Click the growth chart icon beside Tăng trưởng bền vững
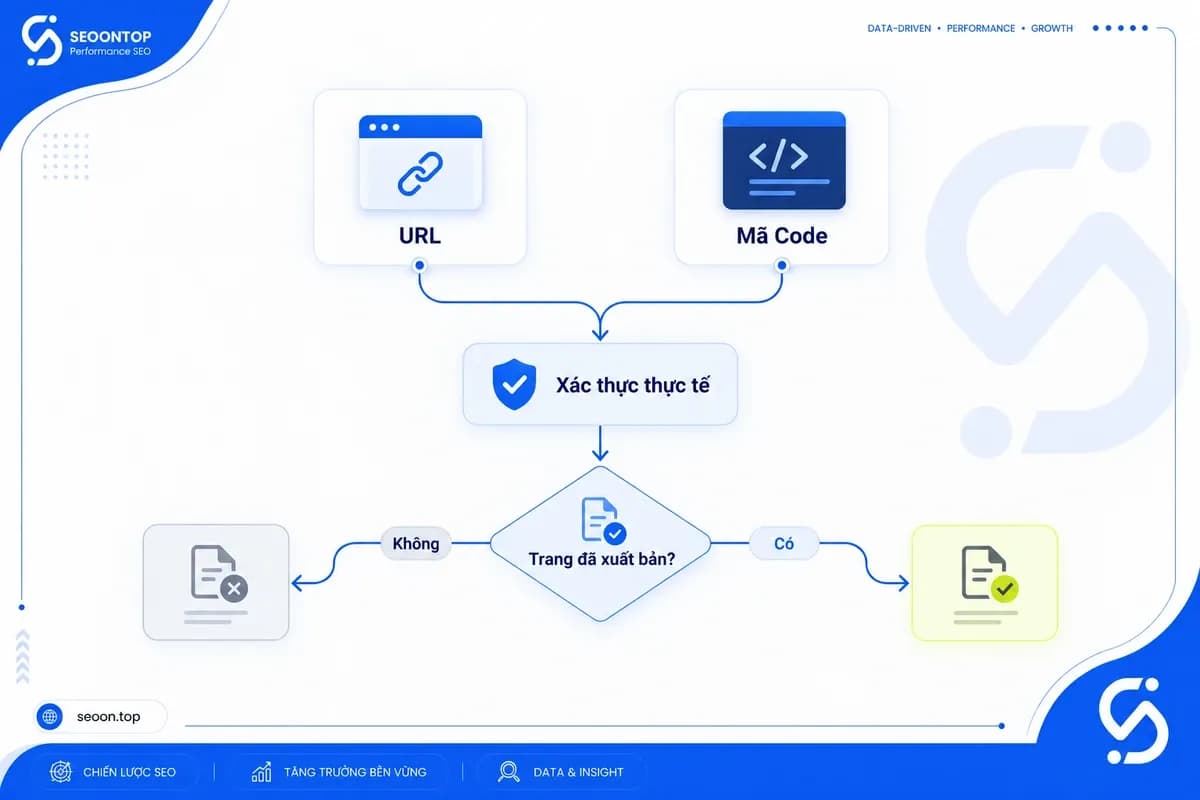1200x800 pixels. click(262, 772)
